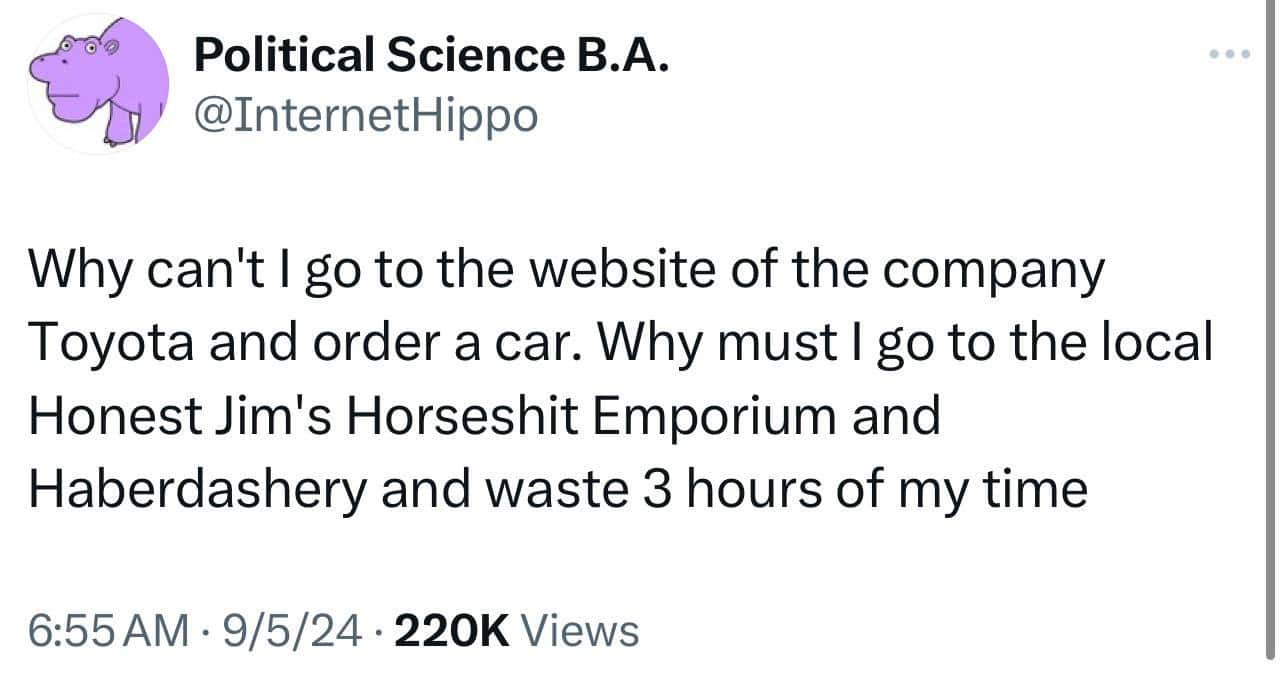This screenshot has height=692, width=1284.
Task: Click the hippo's eyes on the avatar
Action: [87, 47]
